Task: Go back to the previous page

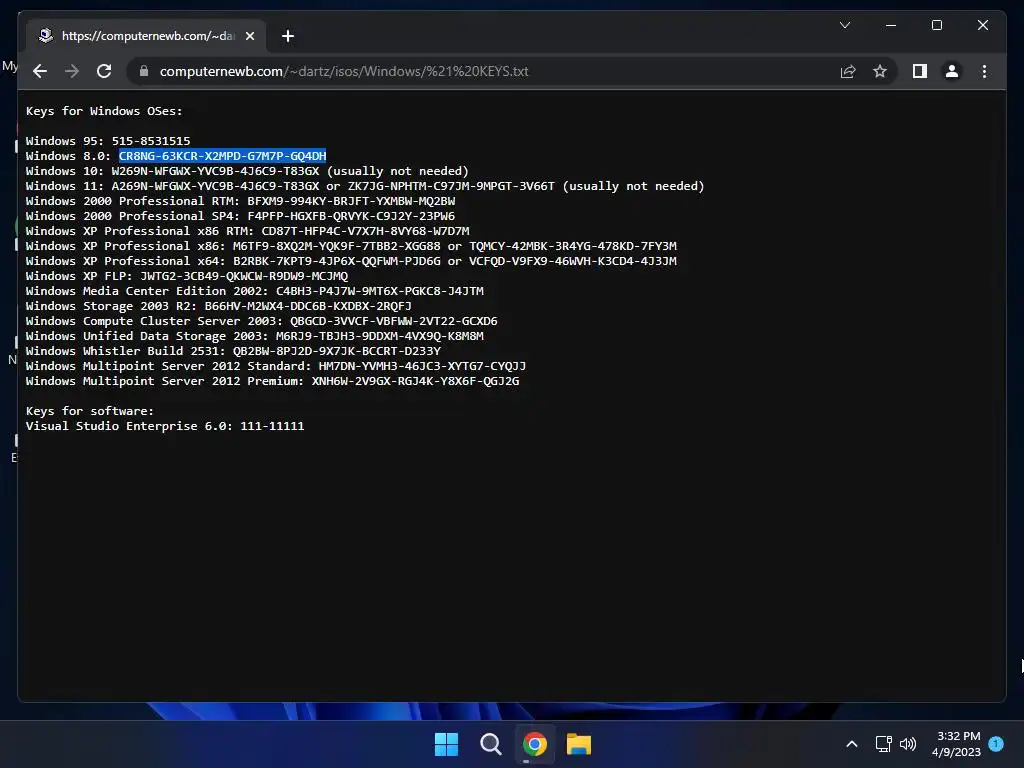Action: pyautogui.click(x=40, y=71)
